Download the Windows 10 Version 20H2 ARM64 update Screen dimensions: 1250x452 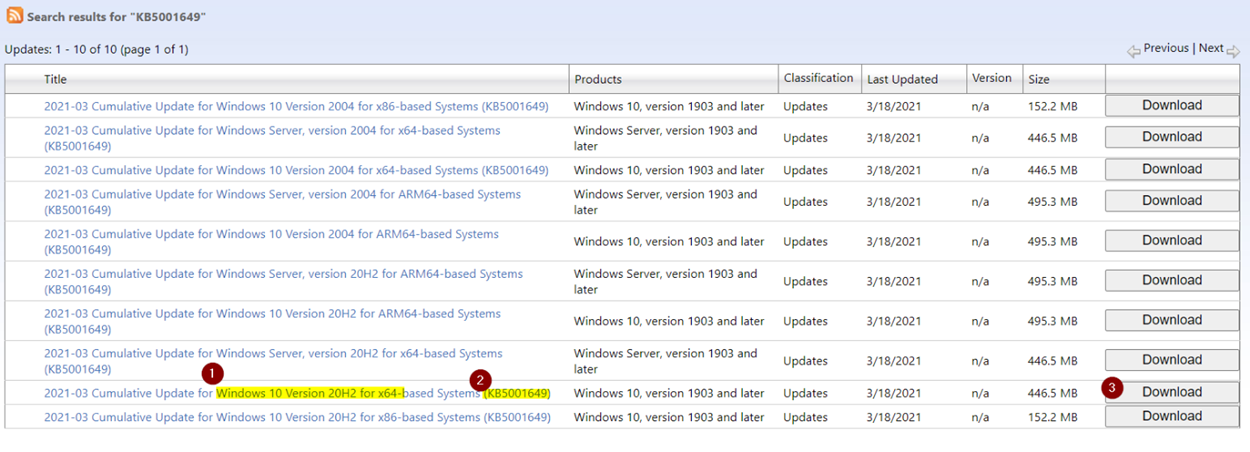(x=1172, y=320)
